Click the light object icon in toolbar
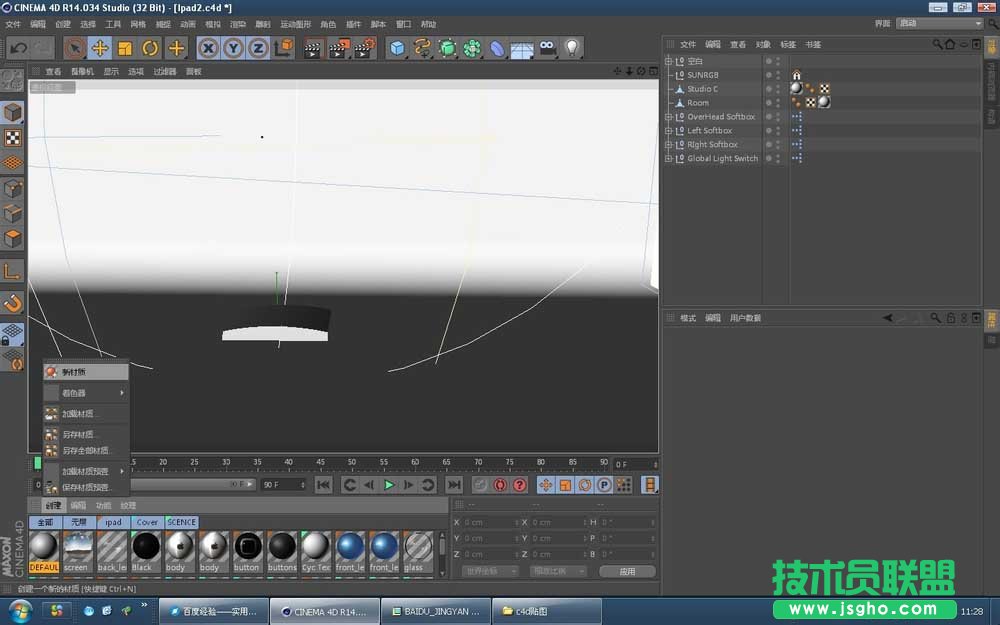The width and height of the screenshot is (1000, 625). [x=571, y=47]
